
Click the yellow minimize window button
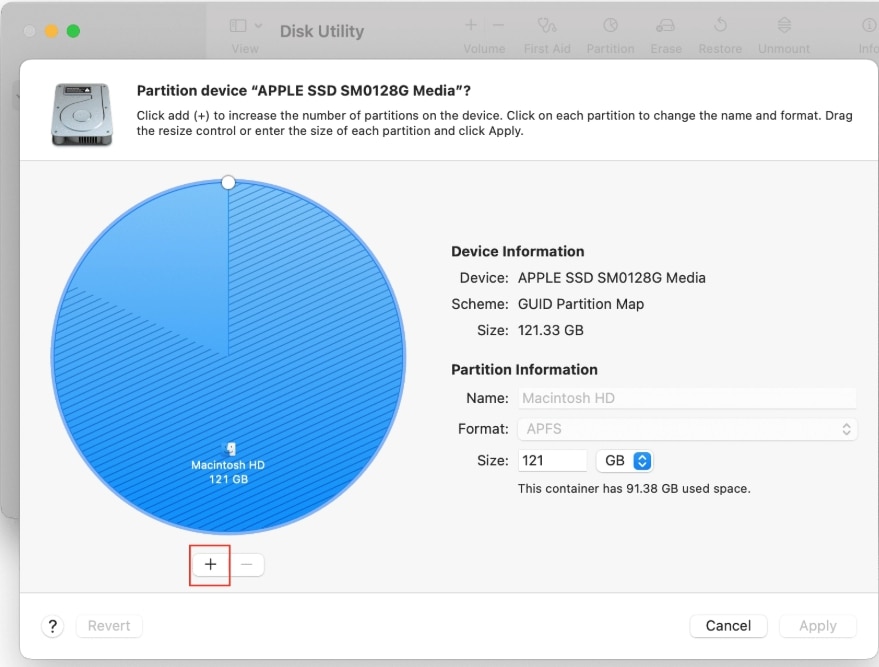coord(52,31)
